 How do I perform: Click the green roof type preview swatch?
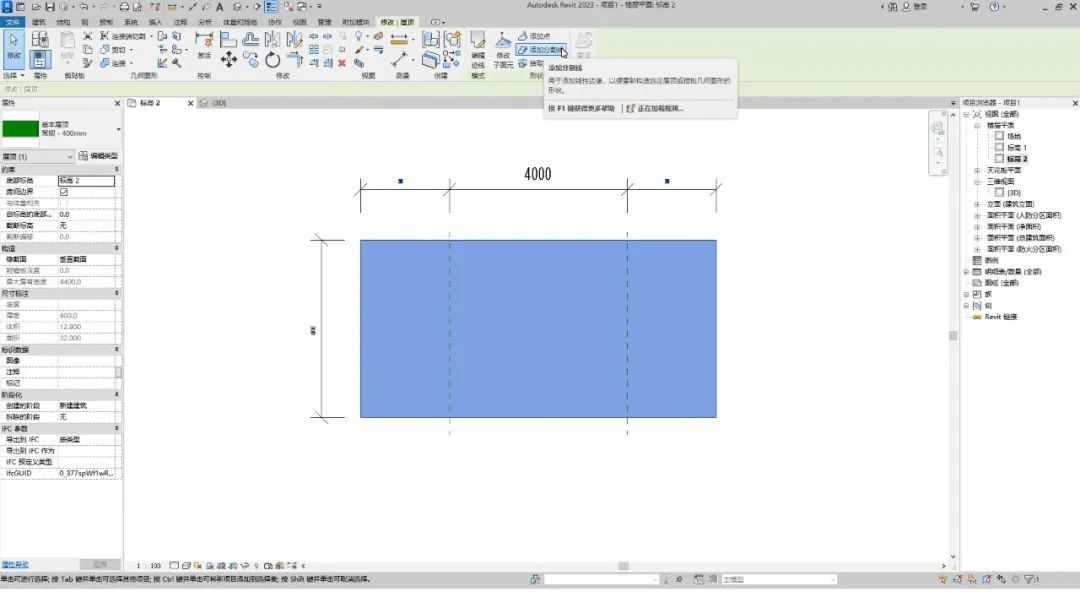pyautogui.click(x=20, y=129)
